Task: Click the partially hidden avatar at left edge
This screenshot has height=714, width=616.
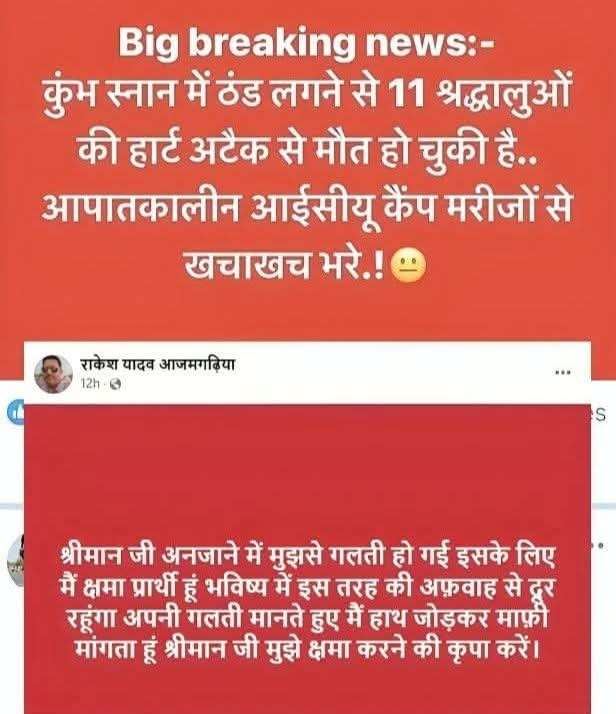Action: pyautogui.click(x=16, y=560)
